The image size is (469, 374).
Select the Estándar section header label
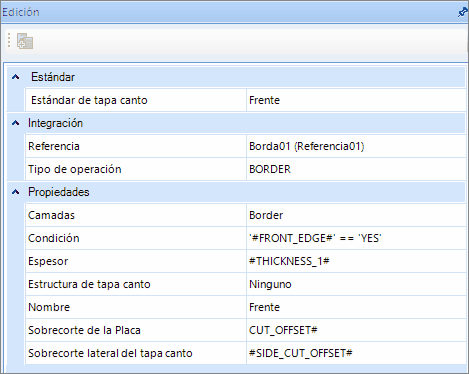pyautogui.click(x=53, y=77)
